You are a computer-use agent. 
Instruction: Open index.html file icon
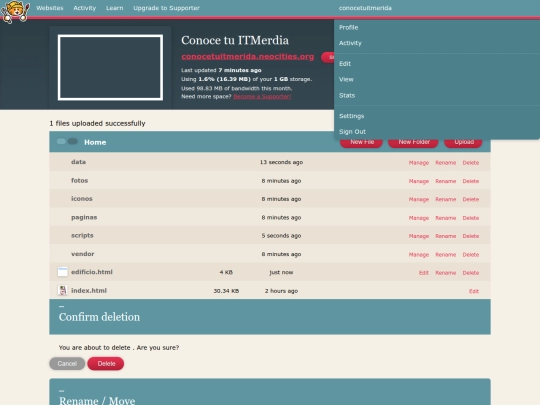point(62,290)
